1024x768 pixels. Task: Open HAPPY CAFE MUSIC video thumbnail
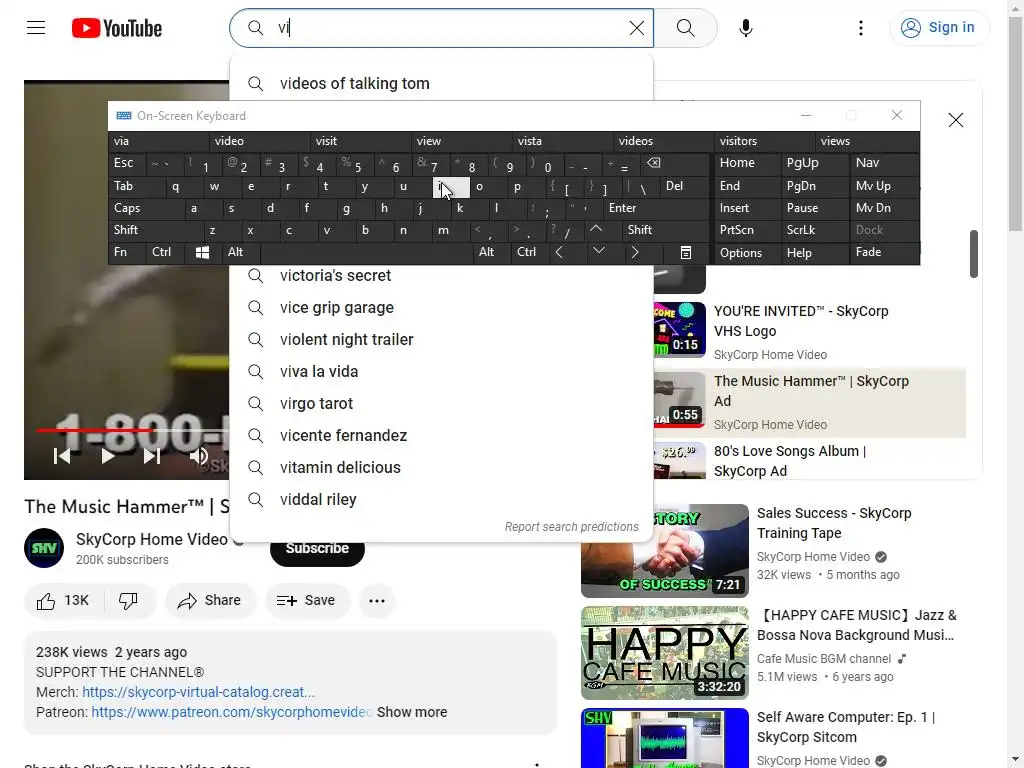(x=665, y=653)
